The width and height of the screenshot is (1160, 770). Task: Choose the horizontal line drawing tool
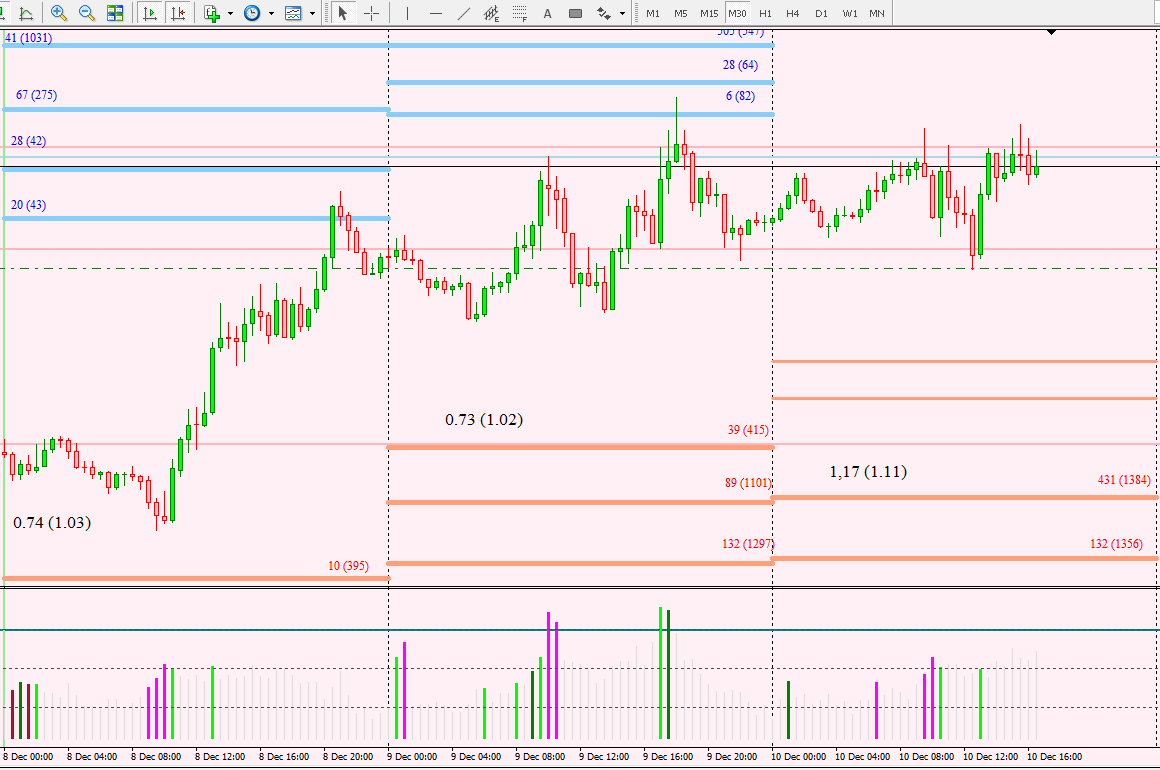pyautogui.click(x=436, y=13)
